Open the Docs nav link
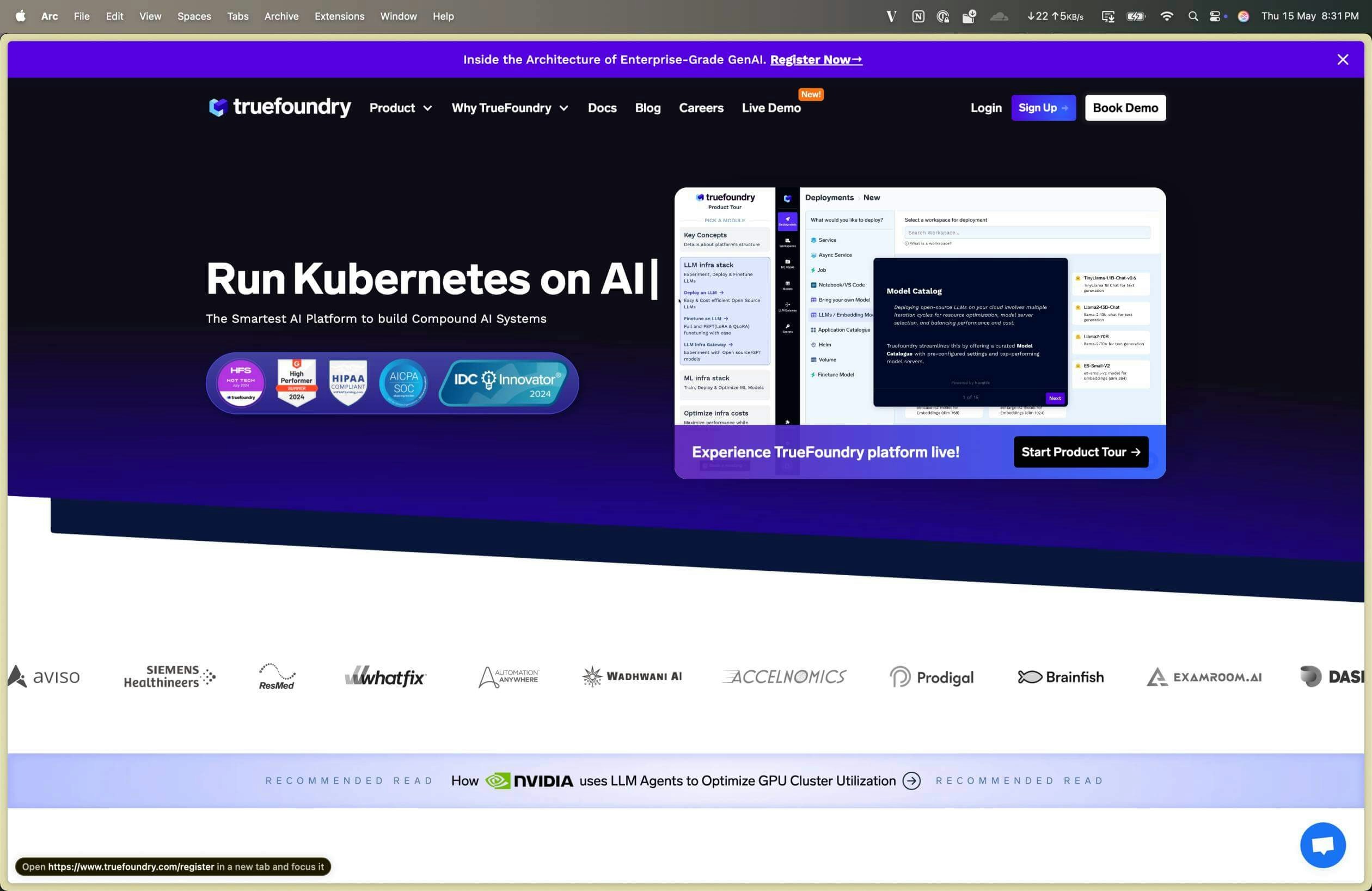 602,108
